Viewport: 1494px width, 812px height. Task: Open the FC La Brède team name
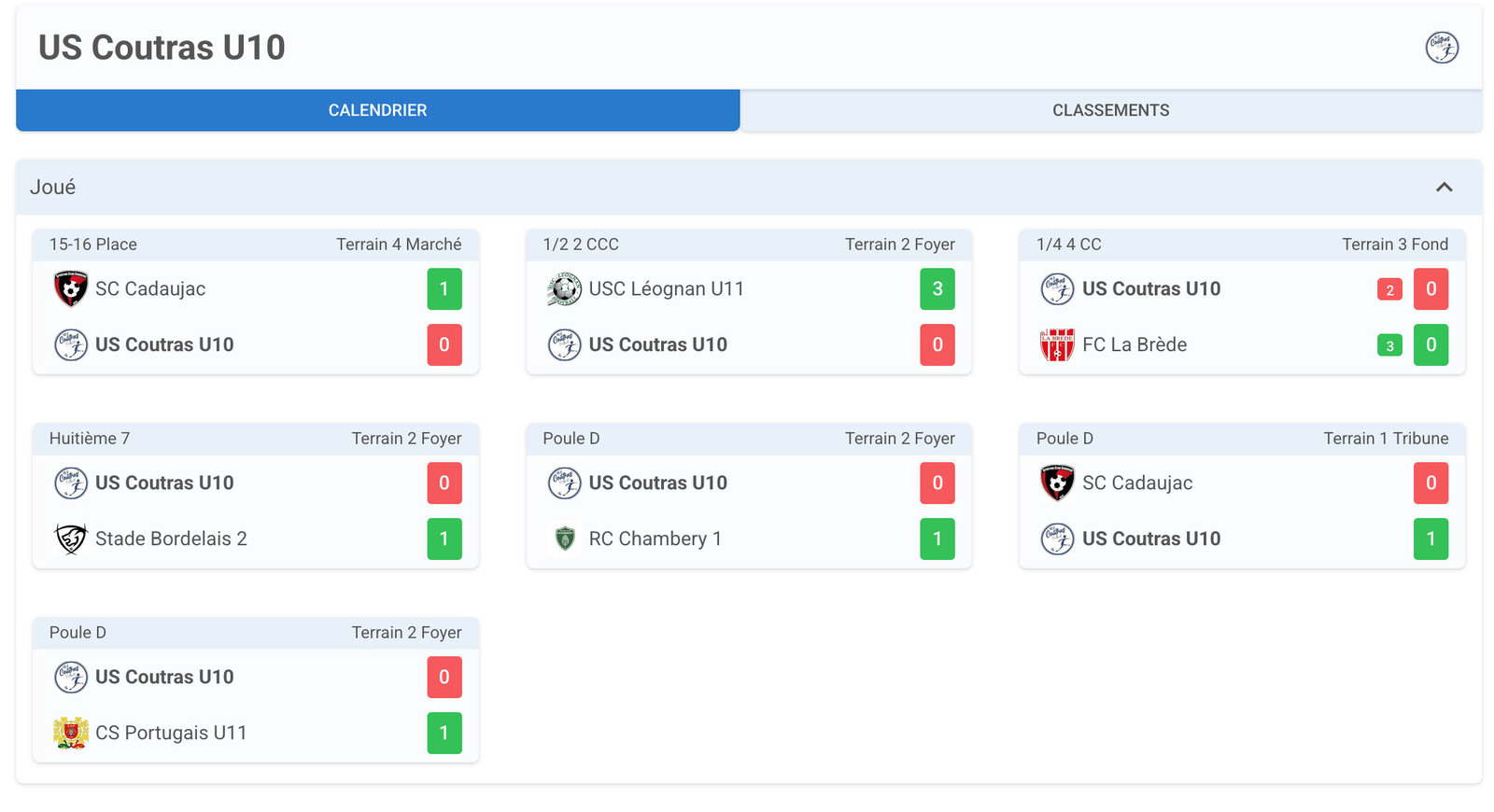click(x=1134, y=345)
